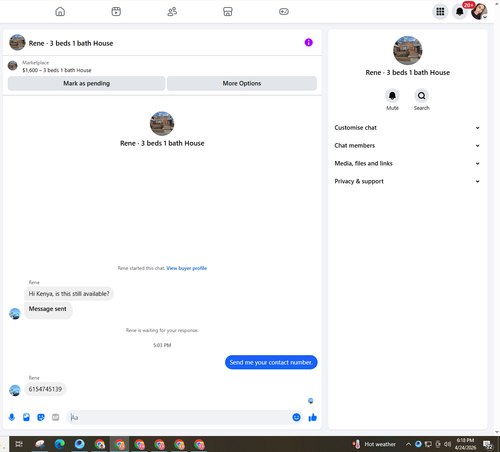Click Rene's avatar next to phone number message

pyautogui.click(x=15, y=390)
